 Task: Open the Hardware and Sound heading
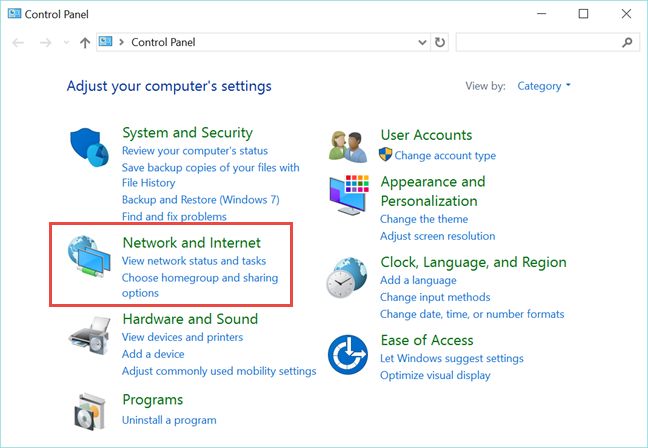(x=191, y=319)
